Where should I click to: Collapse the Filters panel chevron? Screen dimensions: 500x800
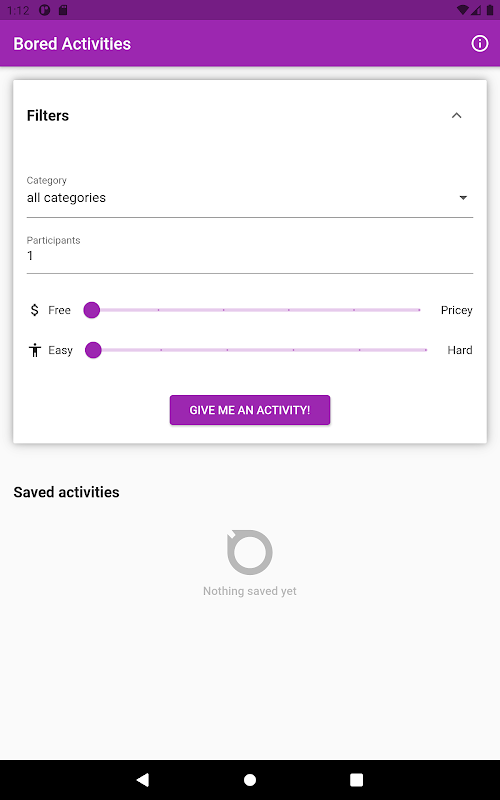pyautogui.click(x=457, y=115)
